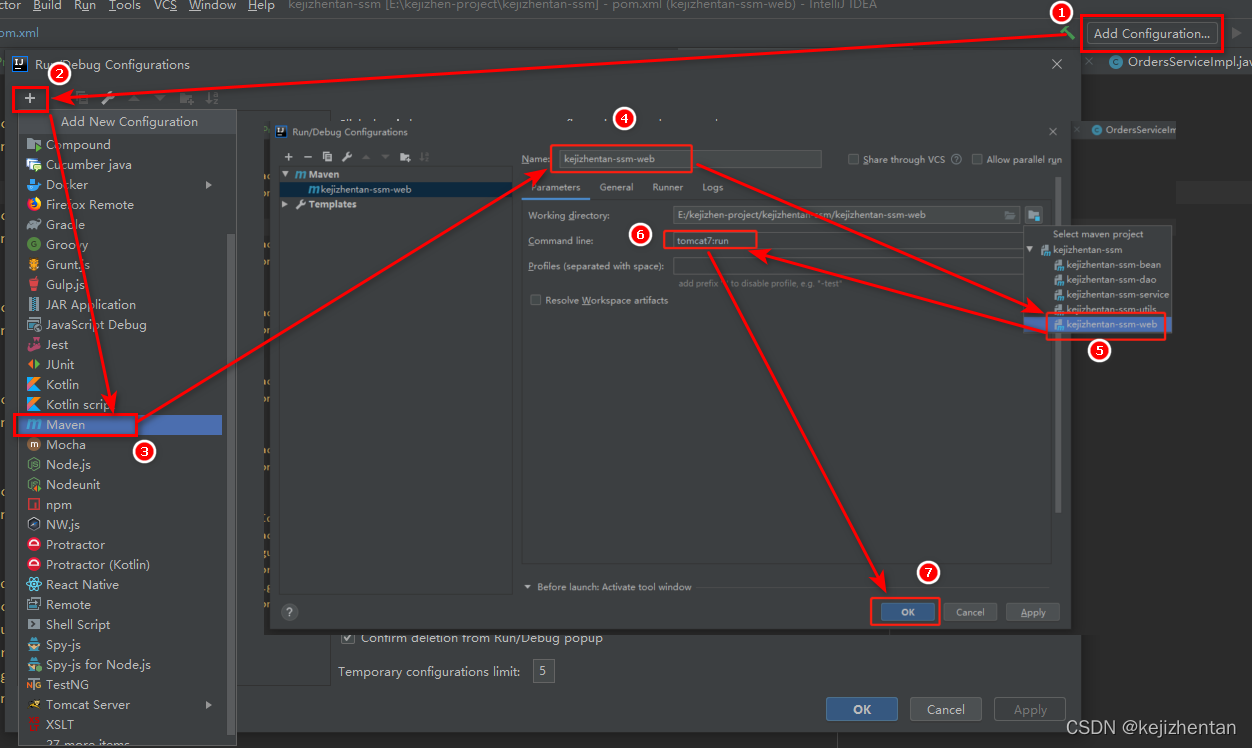This screenshot has width=1252, height=748.
Task: Collapse kejizhentan-ssm in Select maven project
Action: click(1031, 249)
